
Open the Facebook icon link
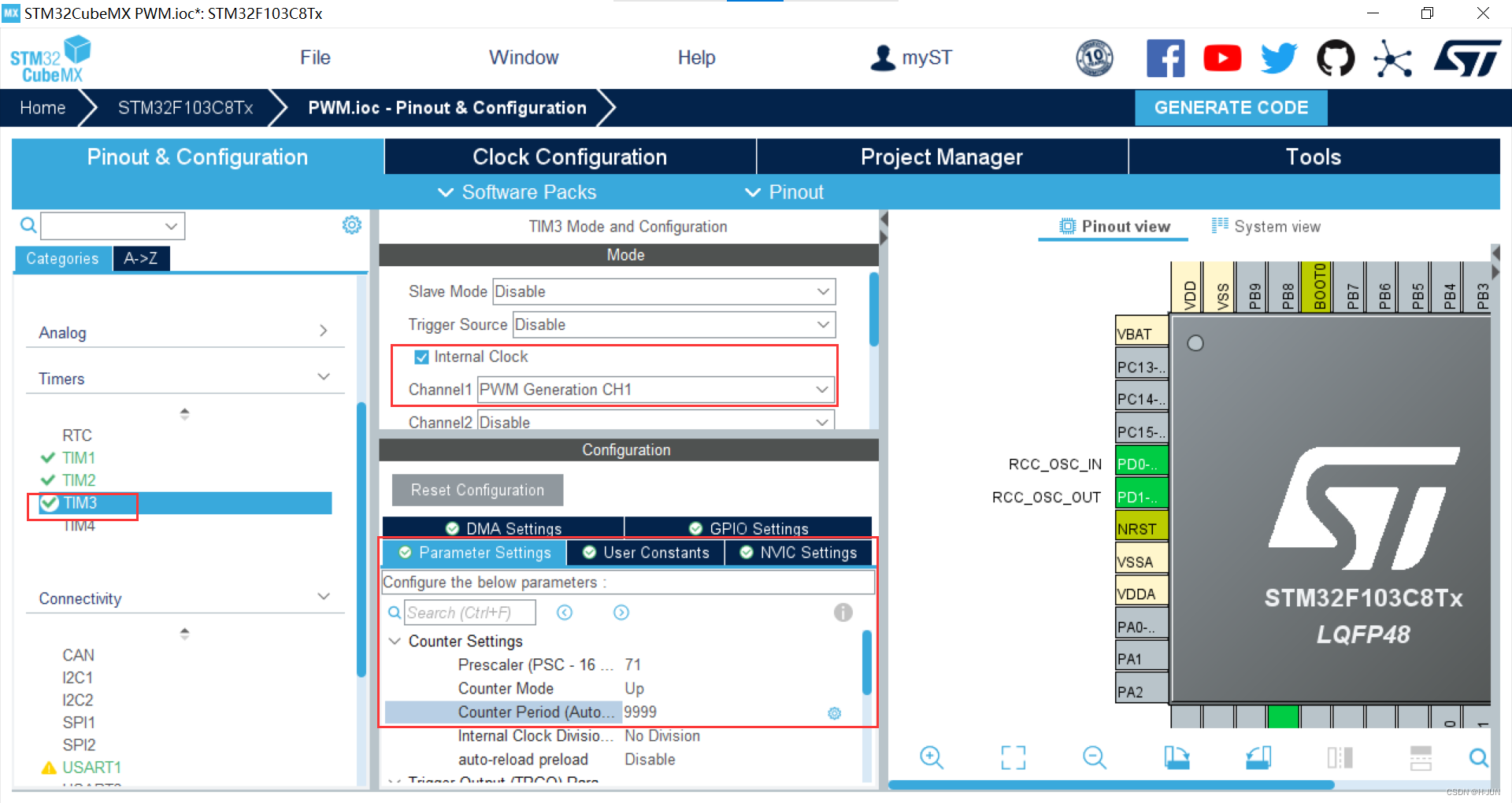(1165, 58)
